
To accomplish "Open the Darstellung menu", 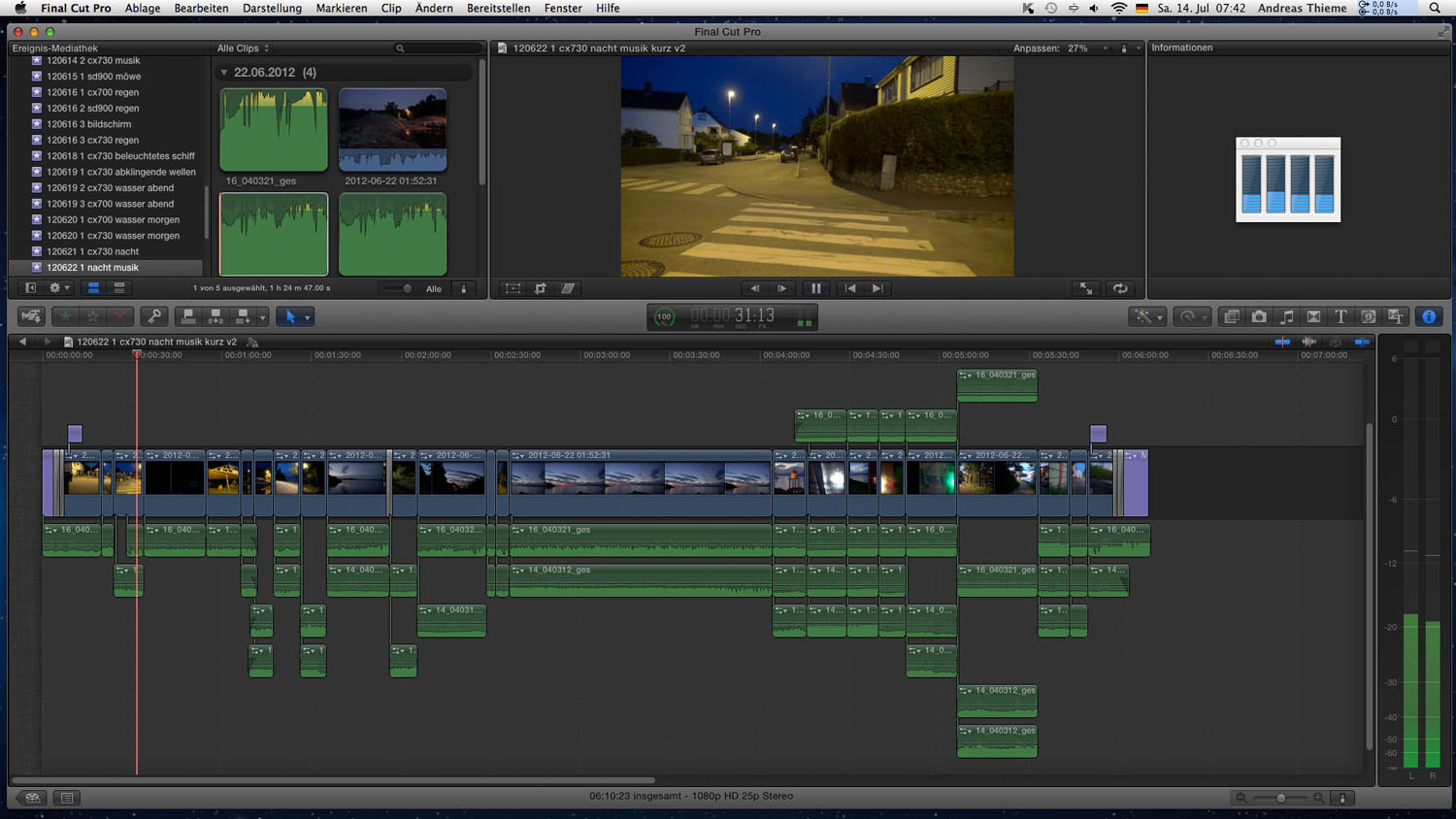I will 272,8.
